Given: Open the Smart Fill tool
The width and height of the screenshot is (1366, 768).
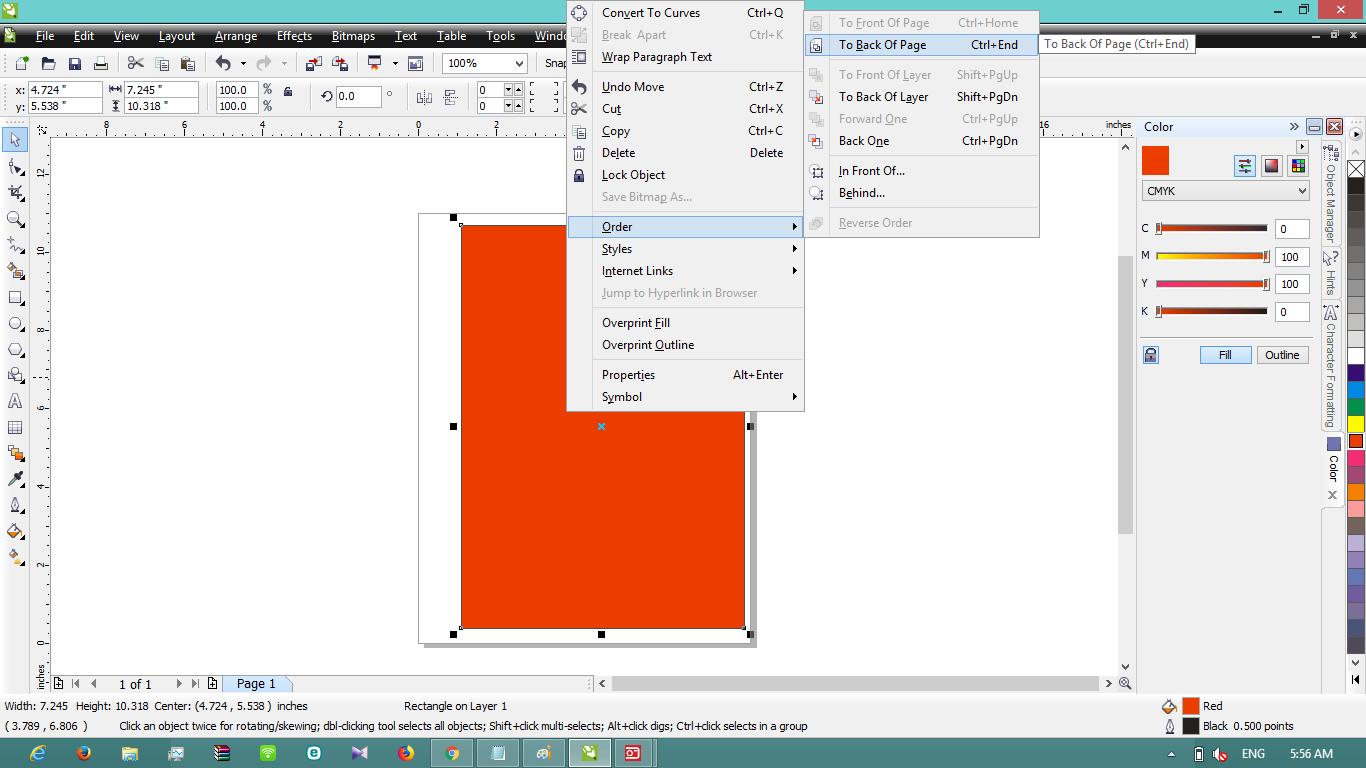Looking at the screenshot, I should coord(15,270).
